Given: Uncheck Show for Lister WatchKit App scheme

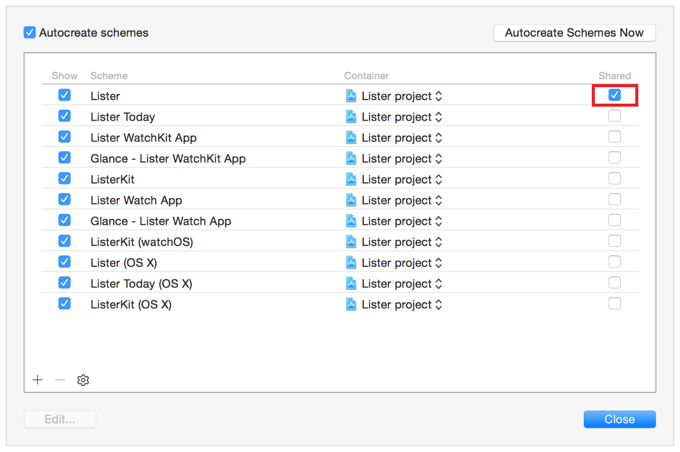Looking at the screenshot, I should (65, 137).
